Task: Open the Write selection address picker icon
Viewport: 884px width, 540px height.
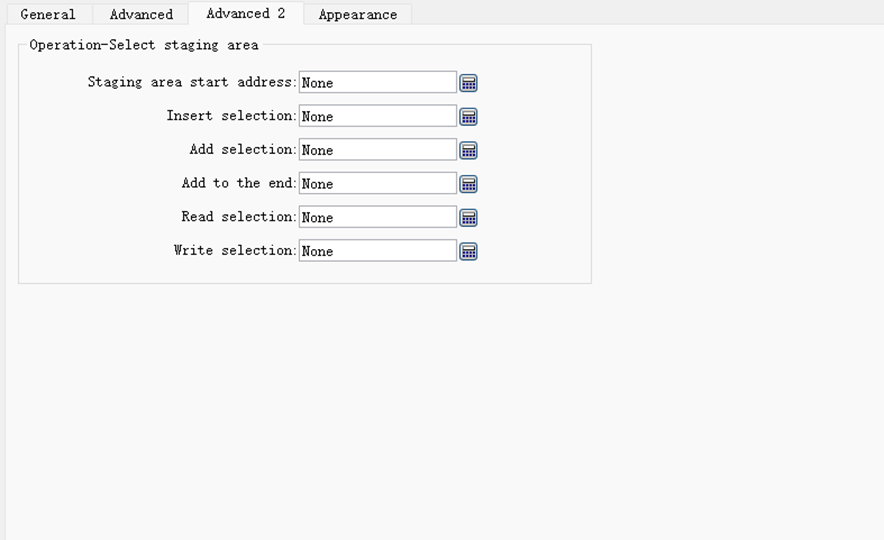Action: (x=468, y=251)
